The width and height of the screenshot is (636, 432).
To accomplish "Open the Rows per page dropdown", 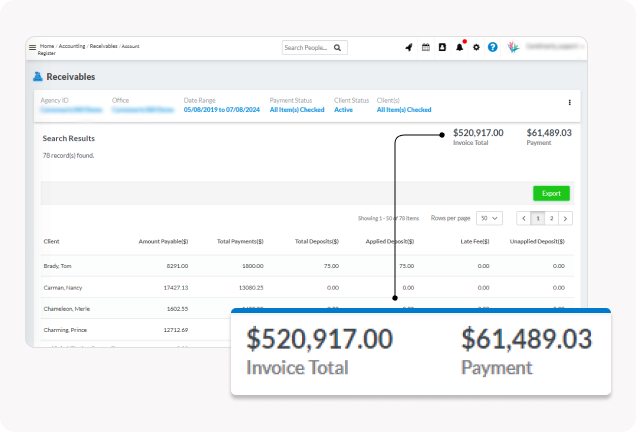I will point(489,218).
